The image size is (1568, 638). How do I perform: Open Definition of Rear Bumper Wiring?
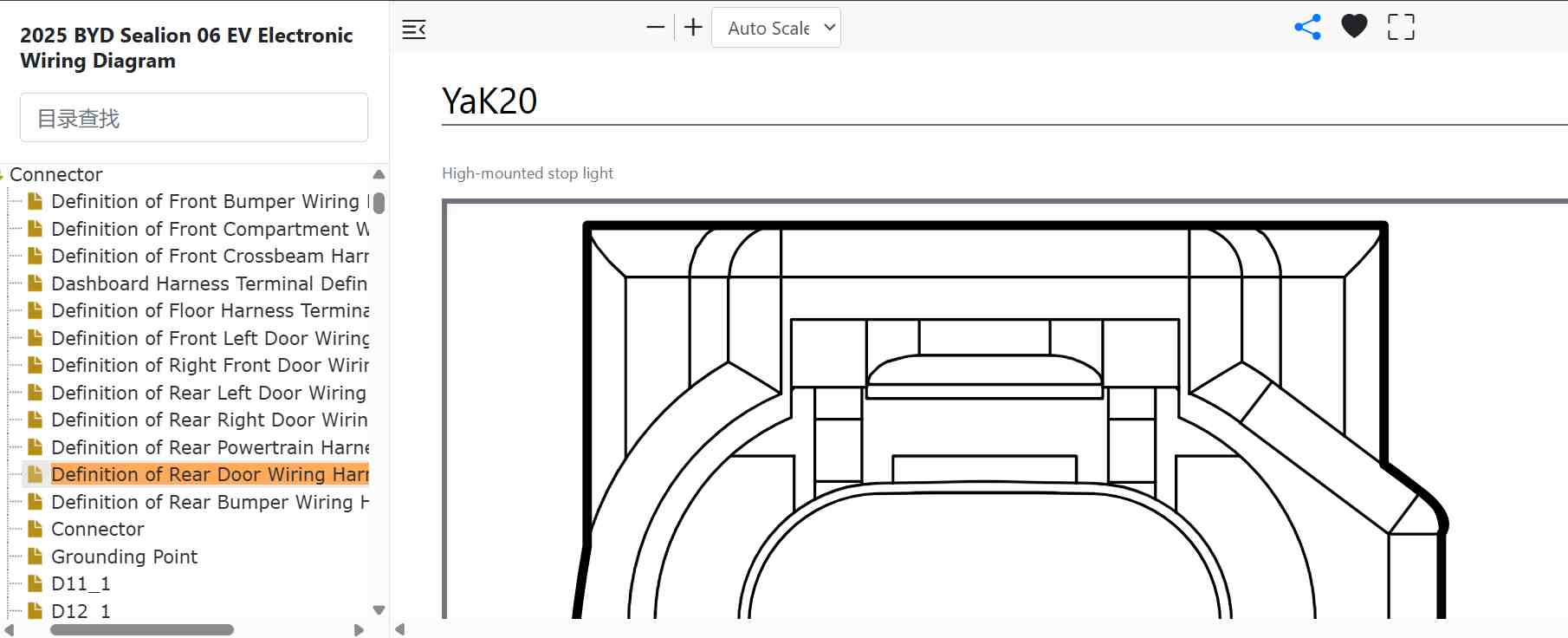(x=210, y=502)
